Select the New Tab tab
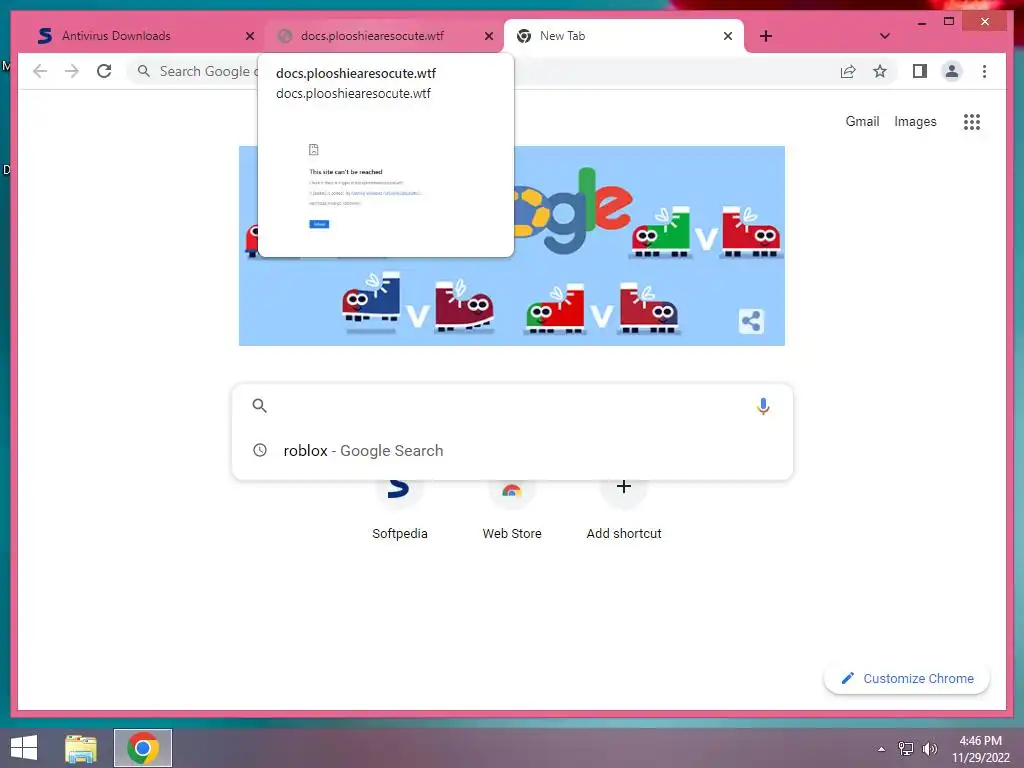The height and width of the screenshot is (768, 1024). pyautogui.click(x=624, y=36)
